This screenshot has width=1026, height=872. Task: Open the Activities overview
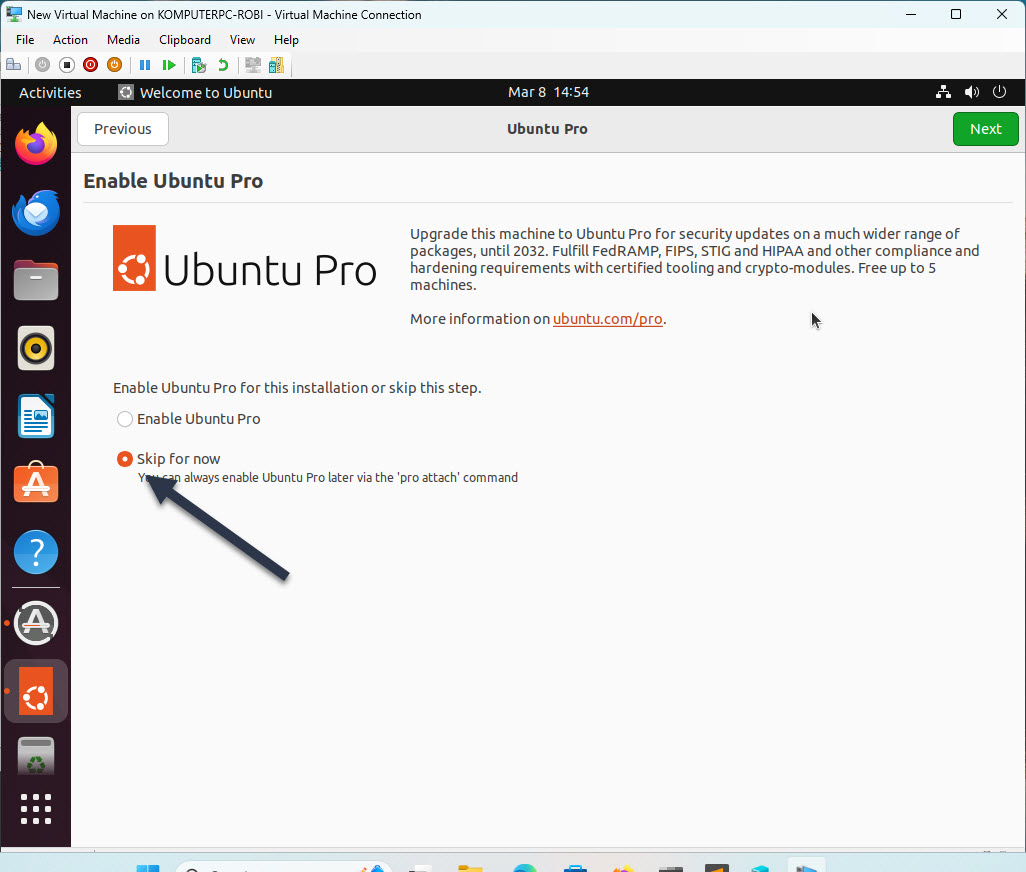(x=50, y=92)
